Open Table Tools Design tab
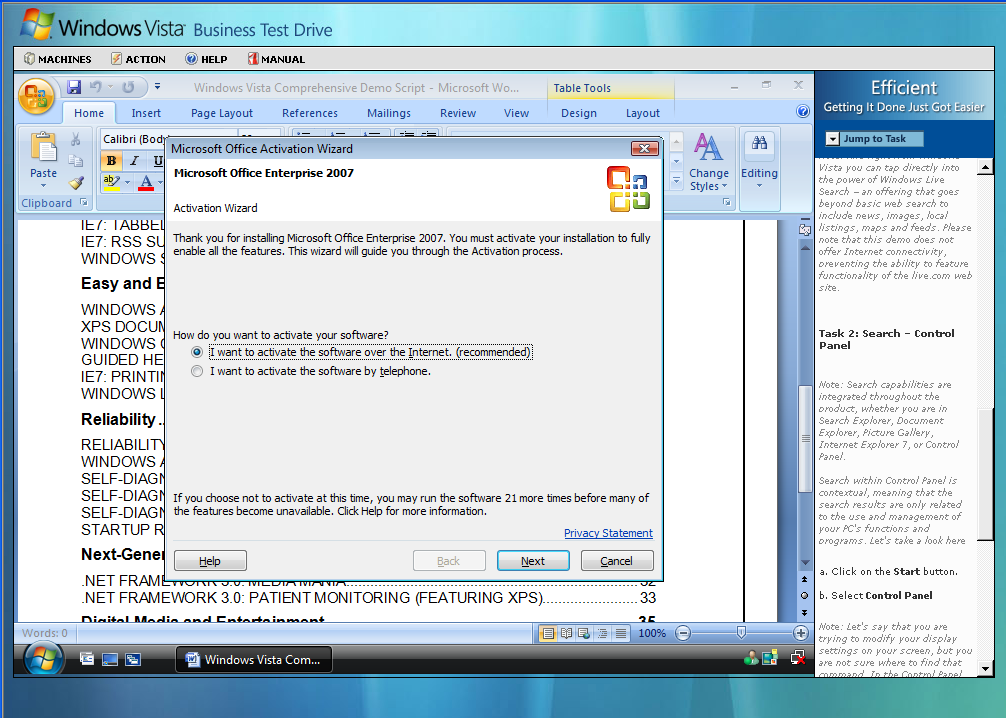 pos(579,113)
